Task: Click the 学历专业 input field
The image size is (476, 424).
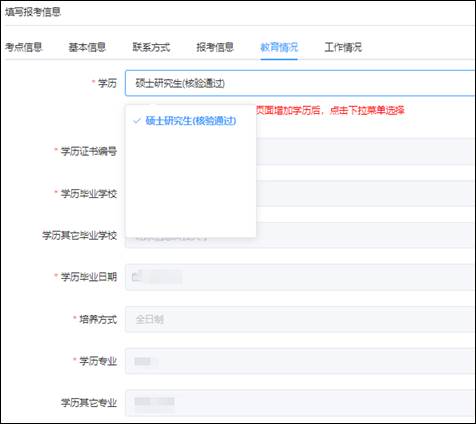Action: pyautogui.click(x=300, y=361)
